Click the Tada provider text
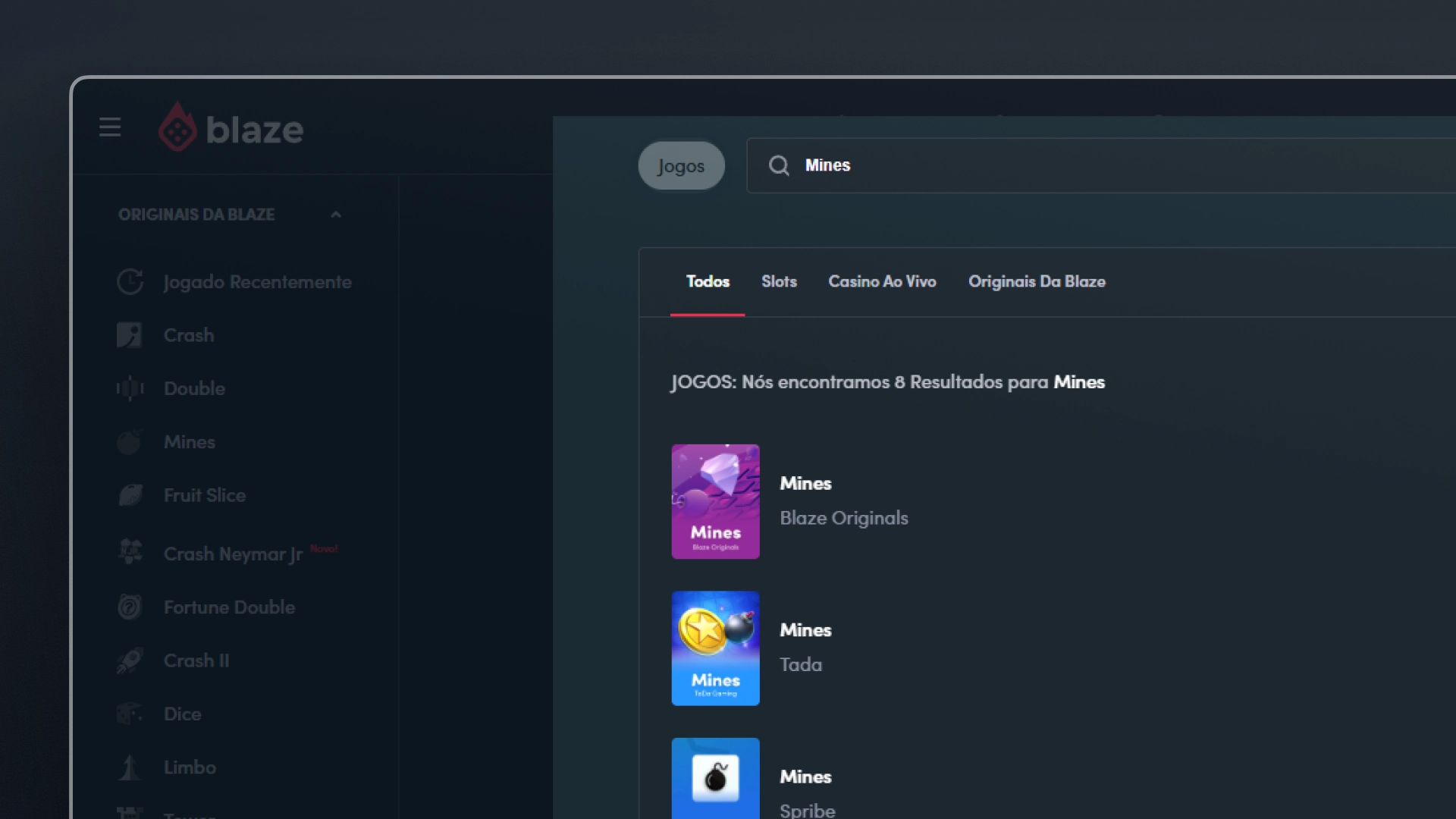1456x819 pixels. coord(801,664)
